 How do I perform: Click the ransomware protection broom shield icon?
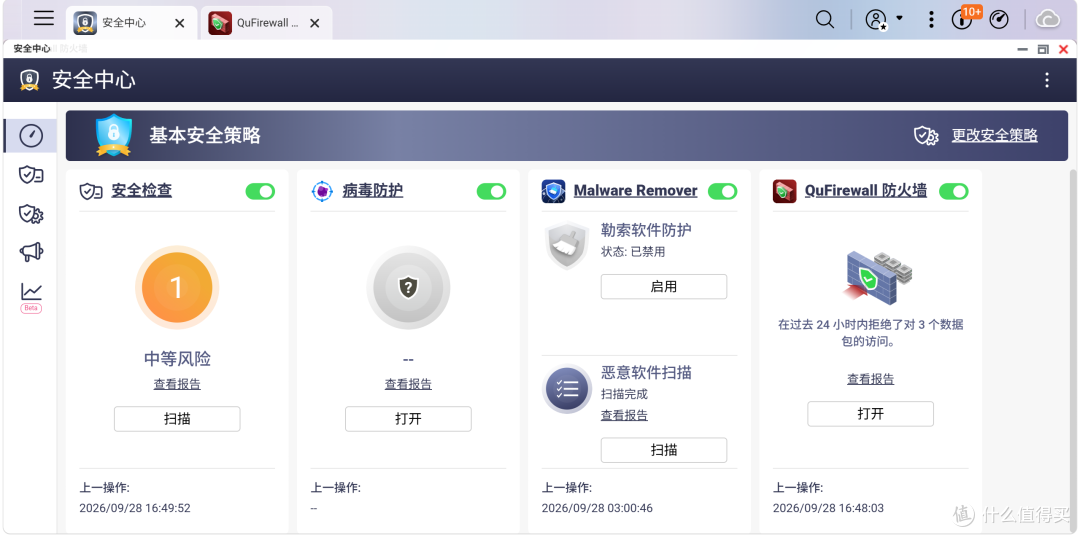point(567,246)
